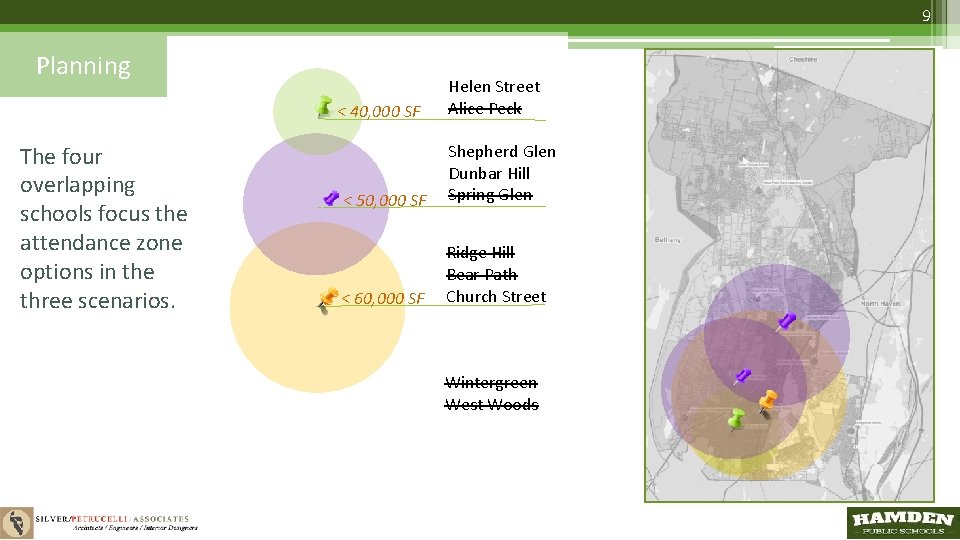
Task: Click the struck-through Spring Glen name
Action: click(490, 195)
